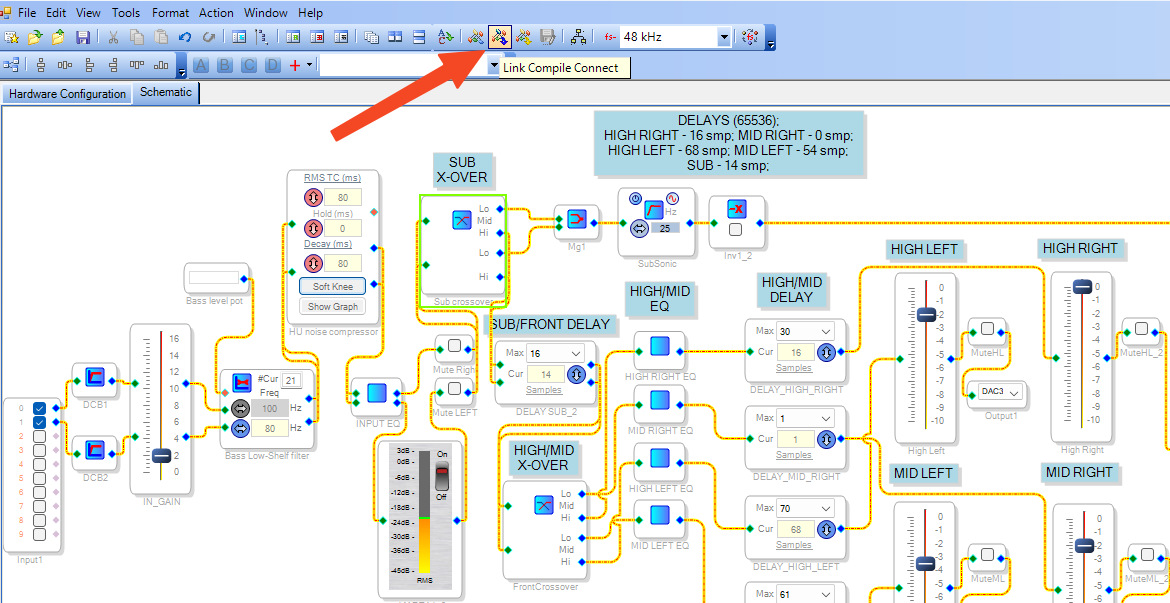Click the DCB1 filter block icon
Image resolution: width=1170 pixels, height=603 pixels.
coord(94,378)
